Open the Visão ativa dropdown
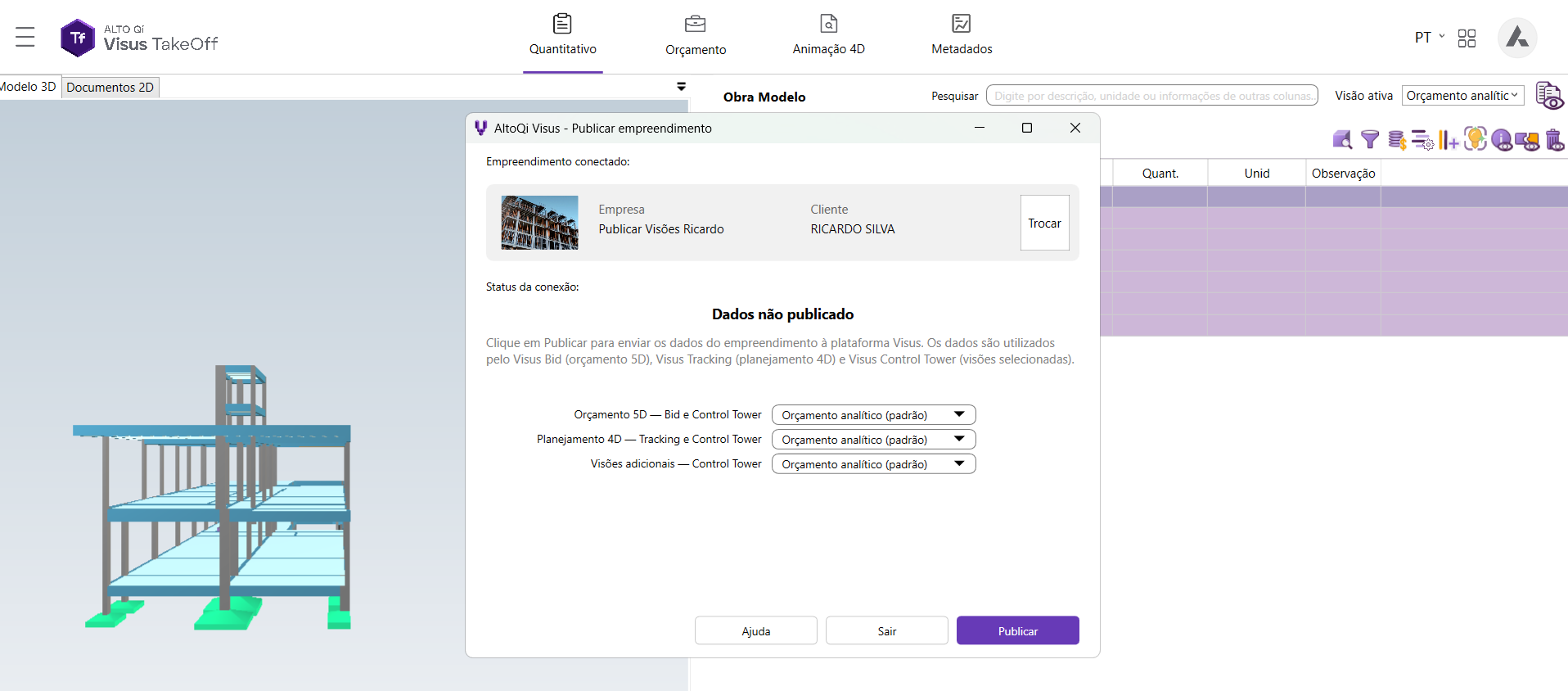The width and height of the screenshot is (1568, 691). [1462, 96]
